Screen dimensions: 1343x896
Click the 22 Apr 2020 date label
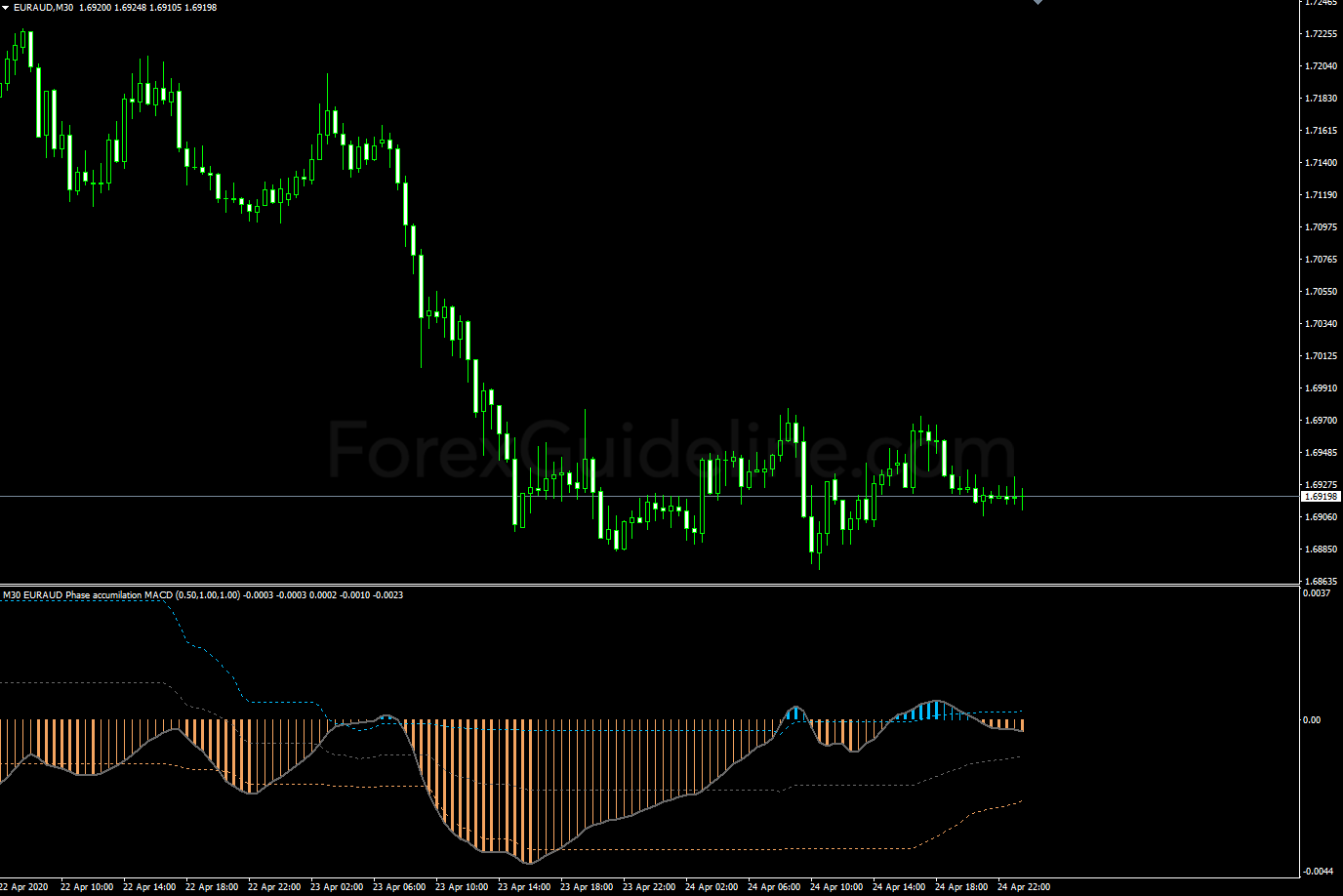(x=23, y=887)
